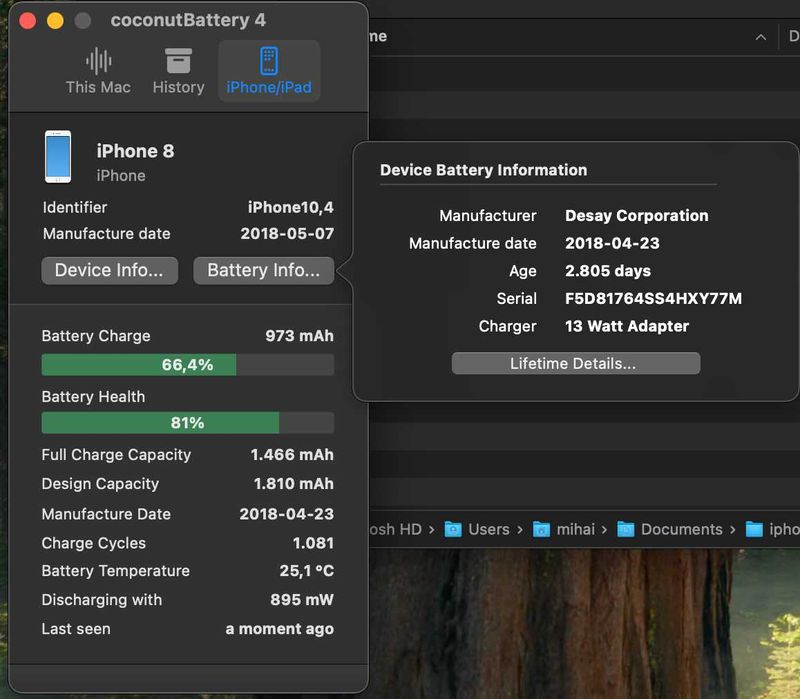The height and width of the screenshot is (699, 800).
Task: Click the iPhone 8 device image
Action: tap(58, 157)
